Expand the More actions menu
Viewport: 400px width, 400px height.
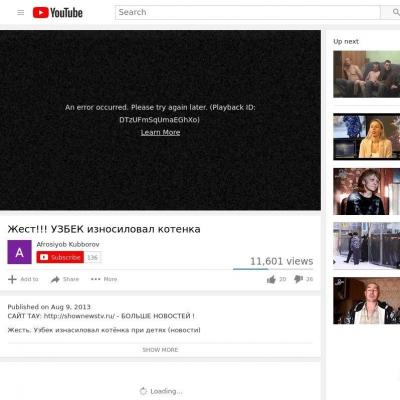click(104, 279)
